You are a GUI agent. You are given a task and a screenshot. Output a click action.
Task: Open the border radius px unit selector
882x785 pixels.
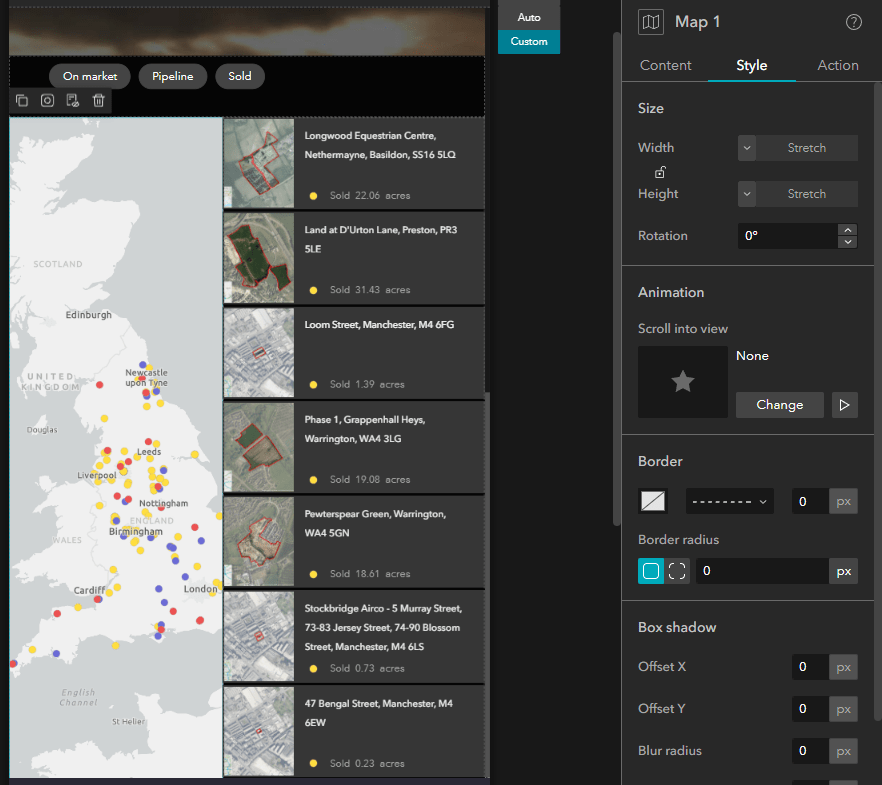[843, 571]
